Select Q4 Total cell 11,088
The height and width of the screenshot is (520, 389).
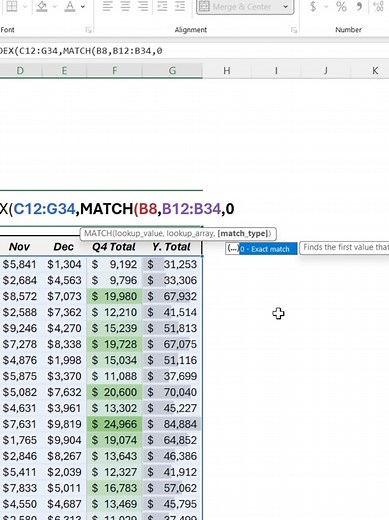[114, 376]
